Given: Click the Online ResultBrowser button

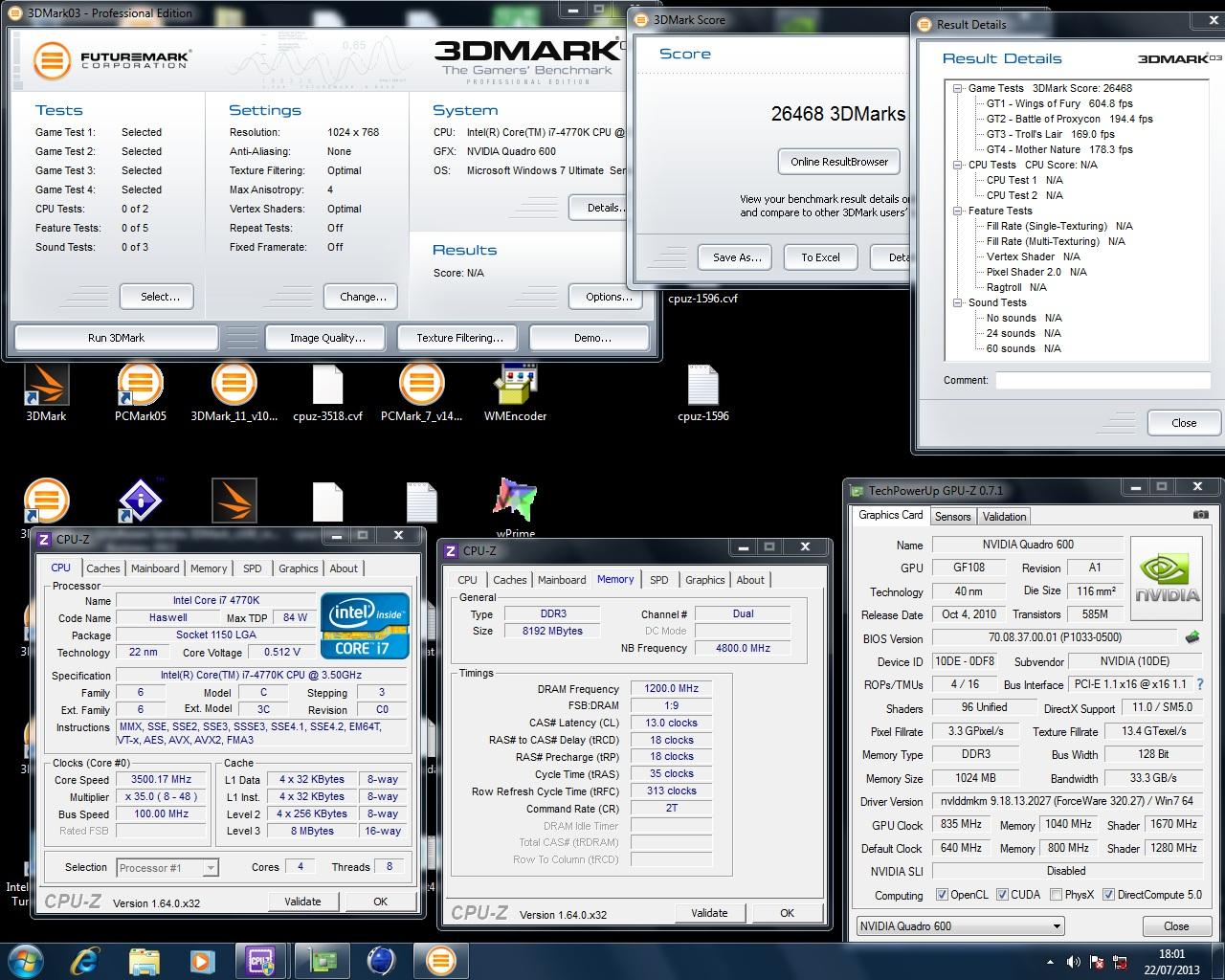Looking at the screenshot, I should pyautogui.click(x=839, y=162).
